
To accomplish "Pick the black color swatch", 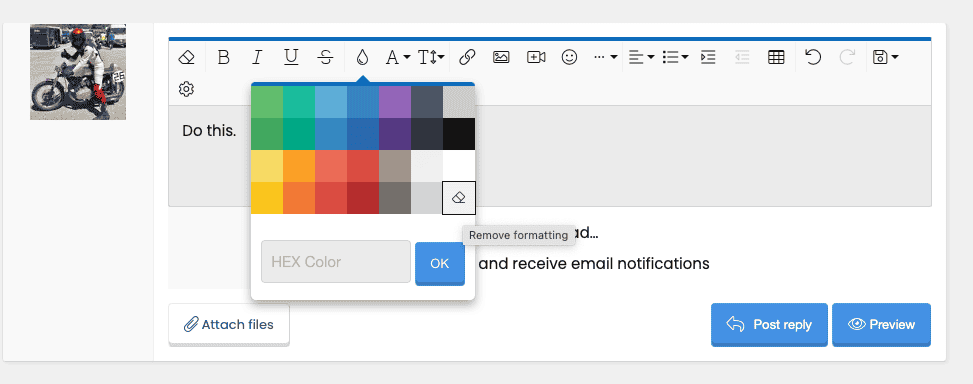I will [459, 134].
